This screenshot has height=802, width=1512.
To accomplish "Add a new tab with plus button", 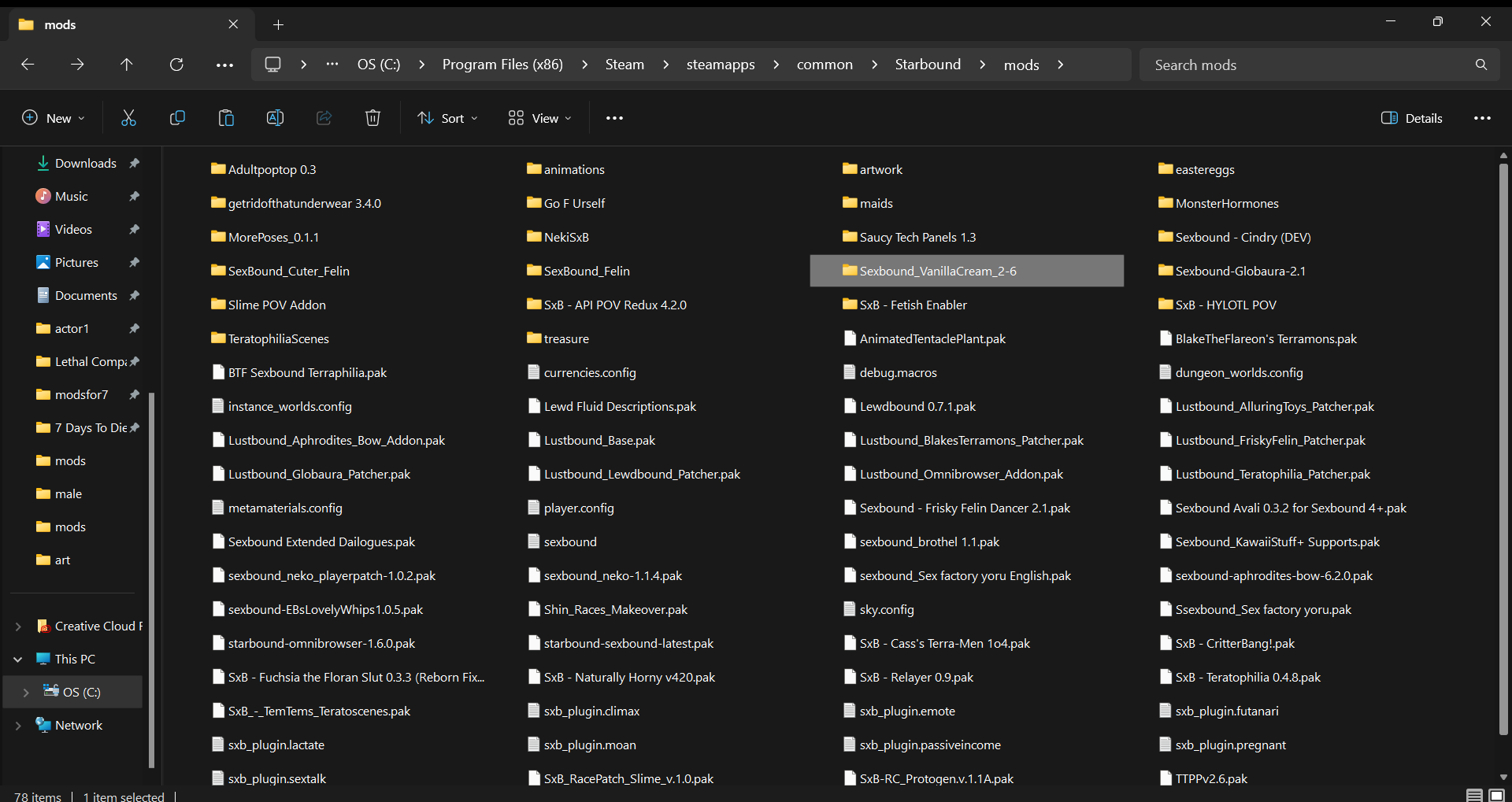I will tap(278, 24).
